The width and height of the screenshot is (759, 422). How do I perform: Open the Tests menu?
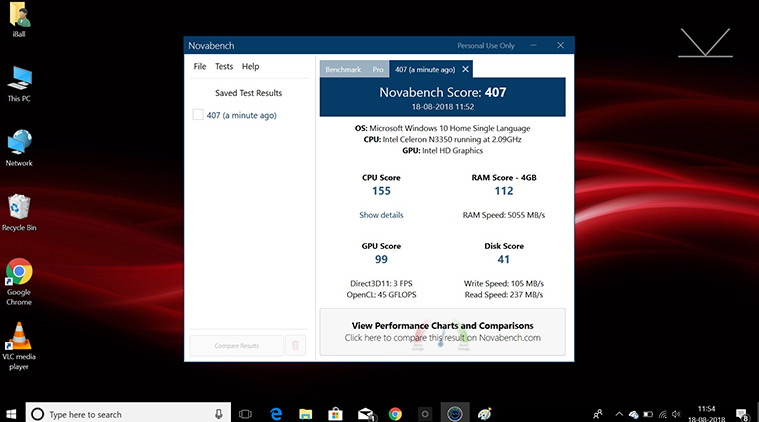click(224, 66)
